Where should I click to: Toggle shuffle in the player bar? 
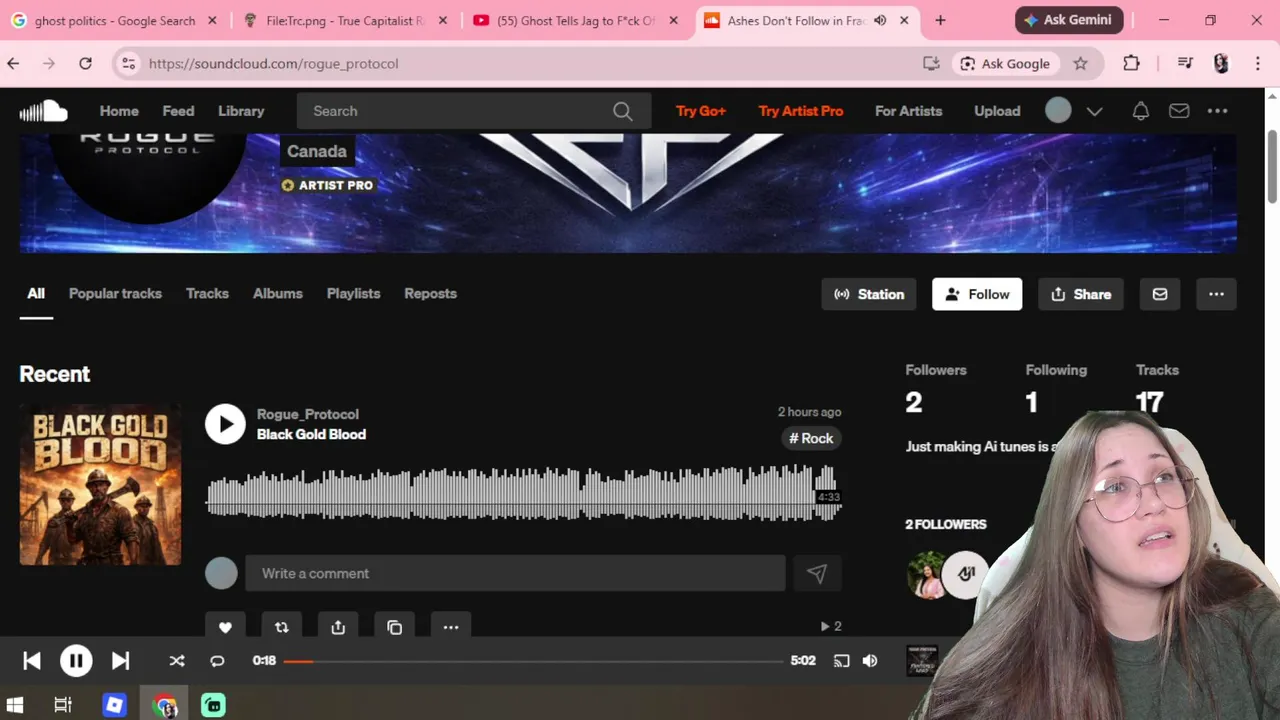[x=177, y=660]
